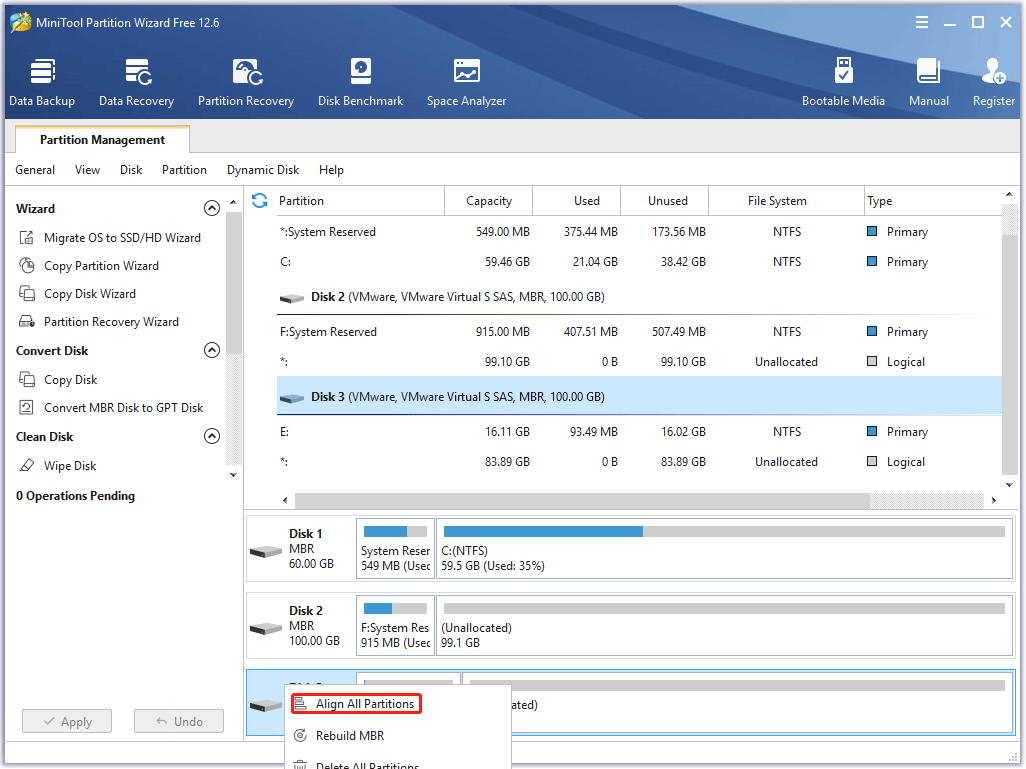Click the Disk 2 drive icon in the disk map
Screen dimensions: 1026x769
tap(266, 628)
